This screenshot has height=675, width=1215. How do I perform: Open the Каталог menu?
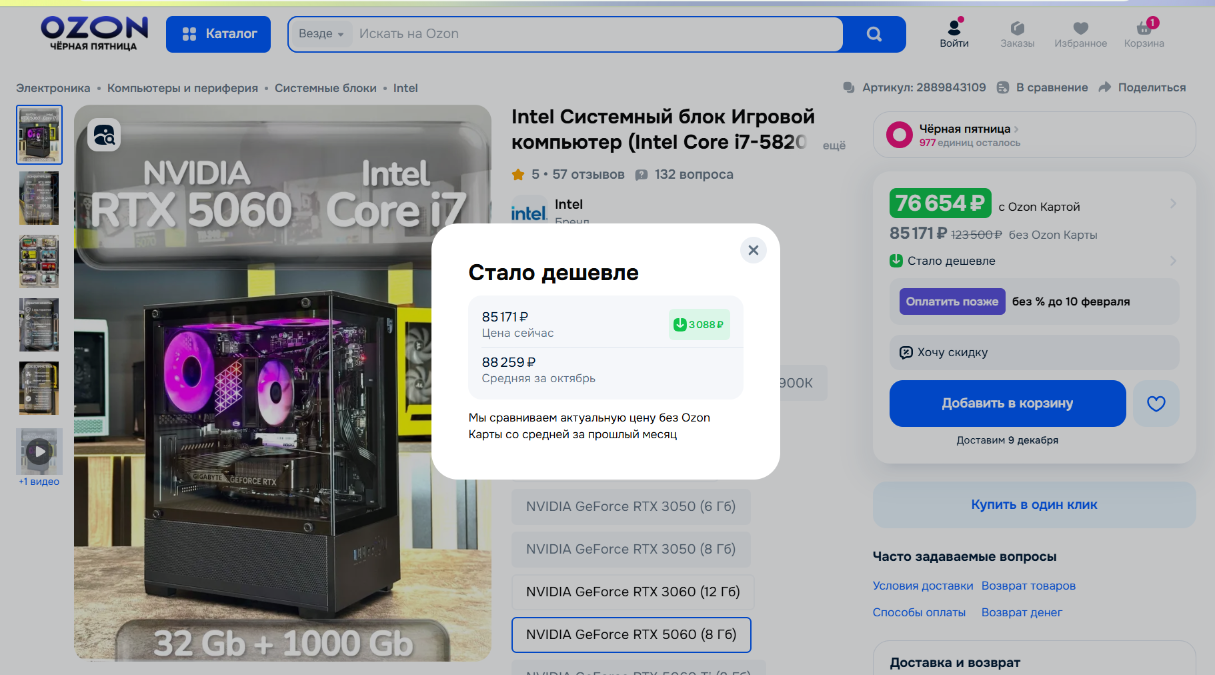coord(219,34)
